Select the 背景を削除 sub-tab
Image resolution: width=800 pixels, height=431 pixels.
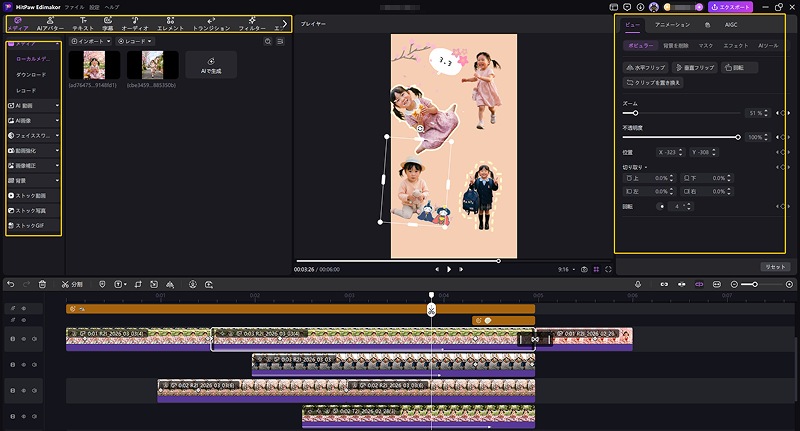pyautogui.click(x=676, y=46)
